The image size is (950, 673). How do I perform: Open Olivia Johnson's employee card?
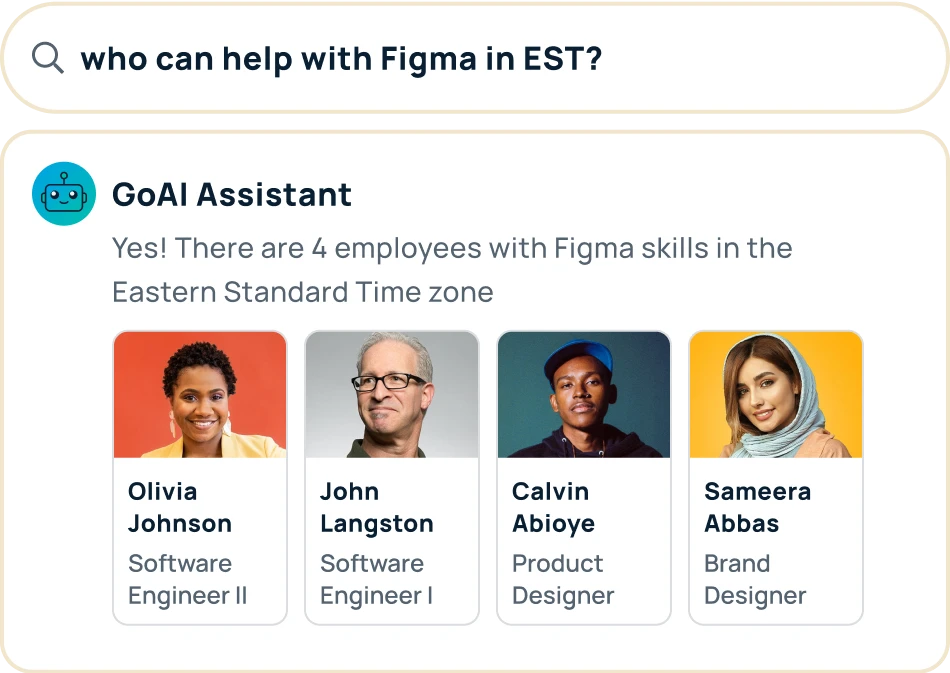[199, 476]
